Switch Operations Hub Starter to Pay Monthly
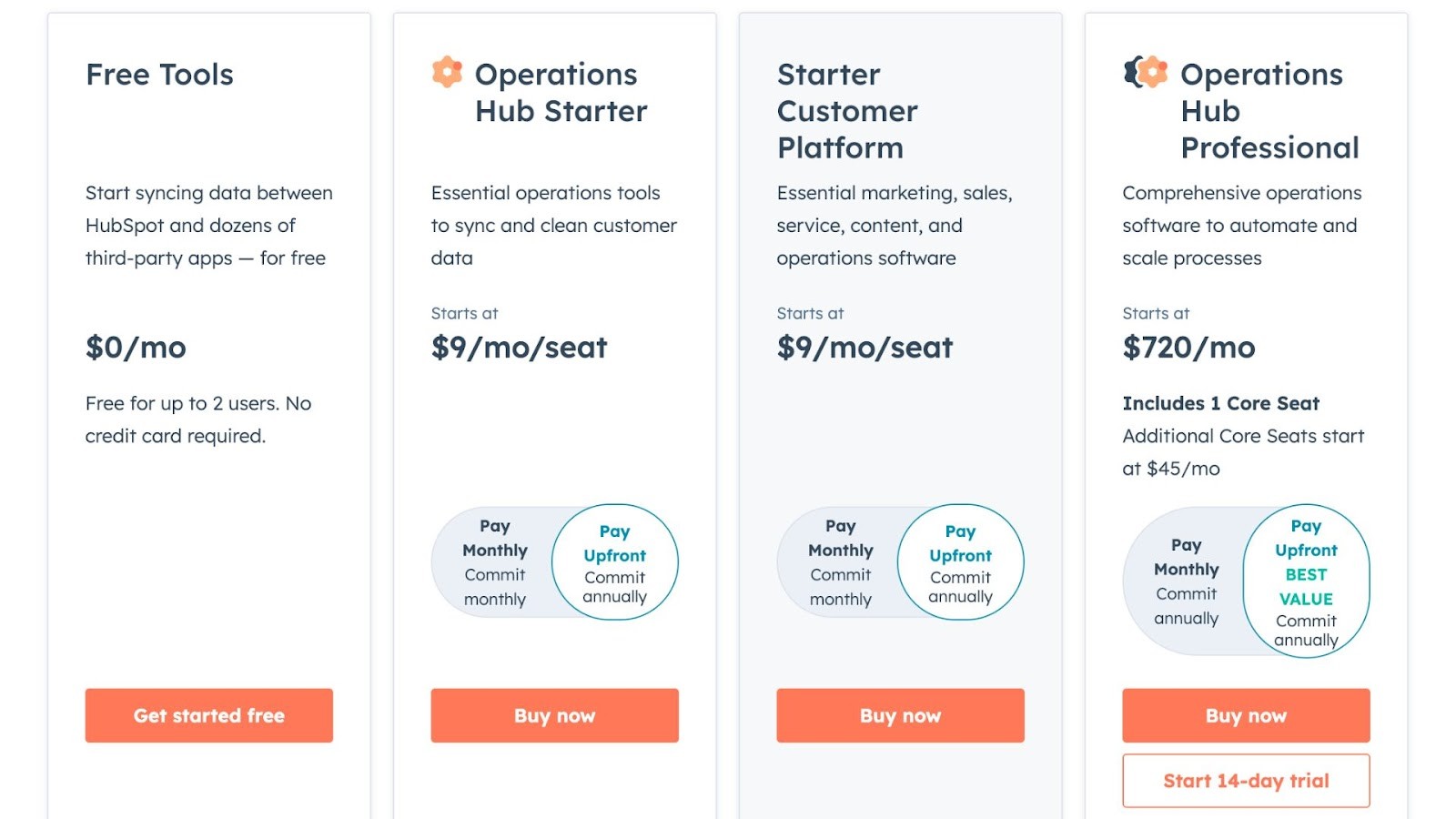This screenshot has height=819, width=1456. click(x=496, y=561)
